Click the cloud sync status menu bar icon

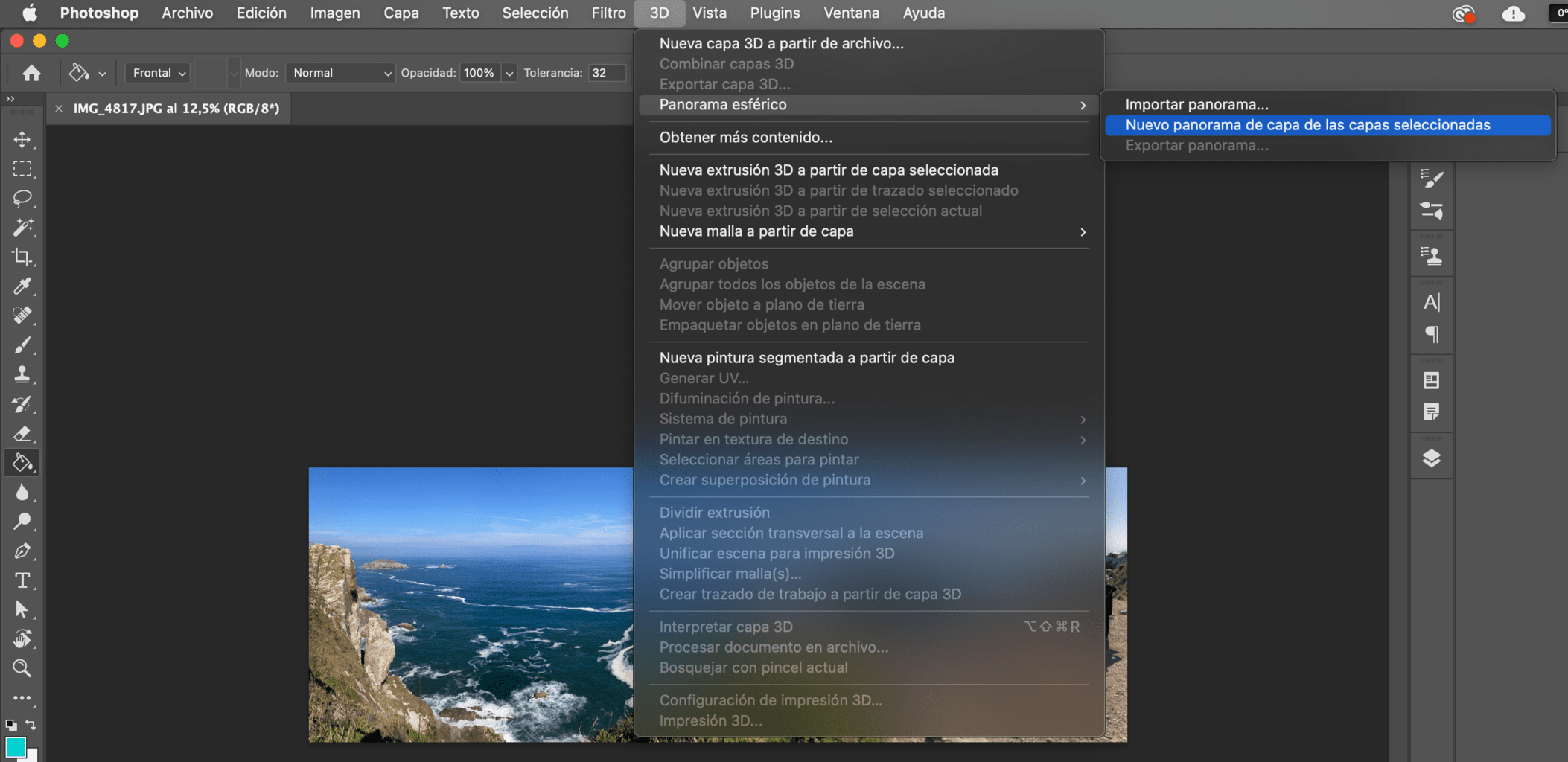click(x=1513, y=13)
